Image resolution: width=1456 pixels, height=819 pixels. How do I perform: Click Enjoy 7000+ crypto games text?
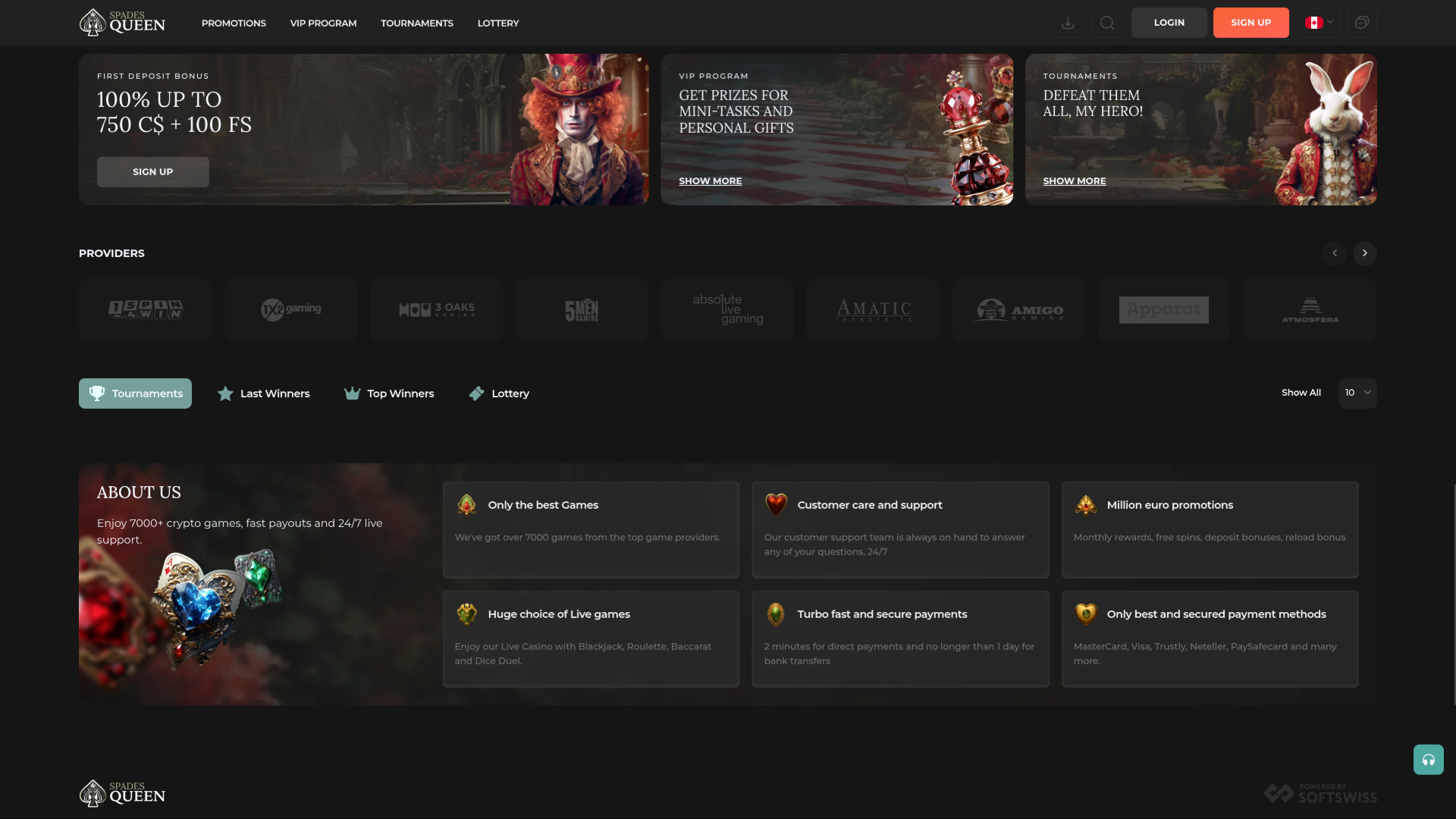240,532
